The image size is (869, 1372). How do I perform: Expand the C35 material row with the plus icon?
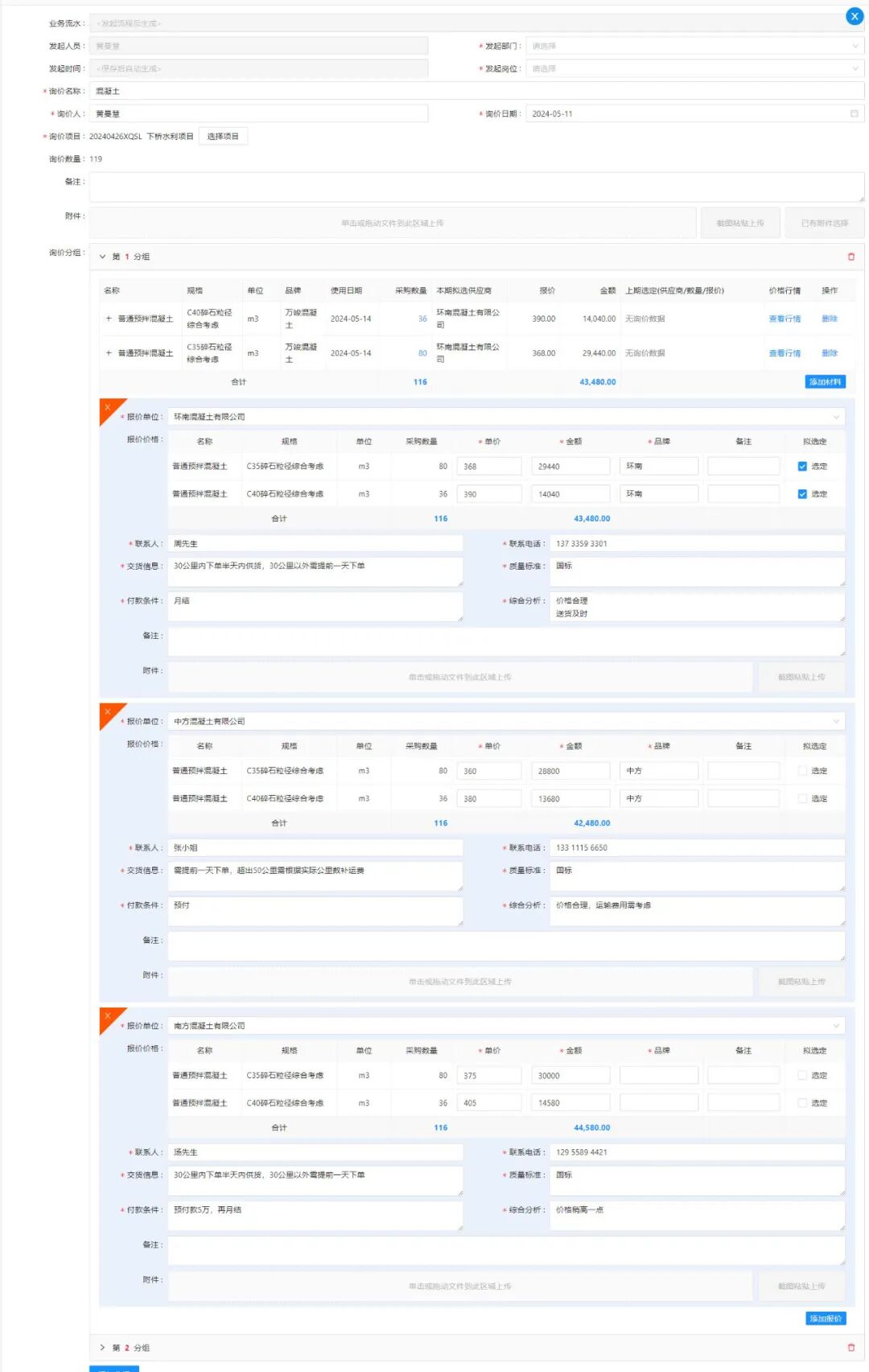pyautogui.click(x=109, y=353)
